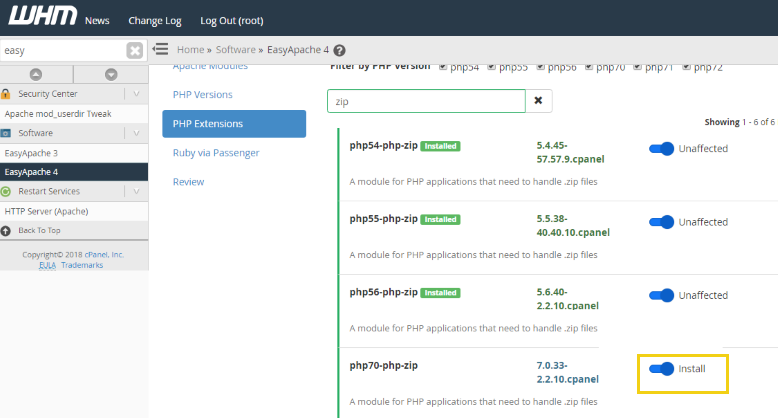Toggle the php70-php-zip Install switch
778x418 pixels.
(661, 369)
